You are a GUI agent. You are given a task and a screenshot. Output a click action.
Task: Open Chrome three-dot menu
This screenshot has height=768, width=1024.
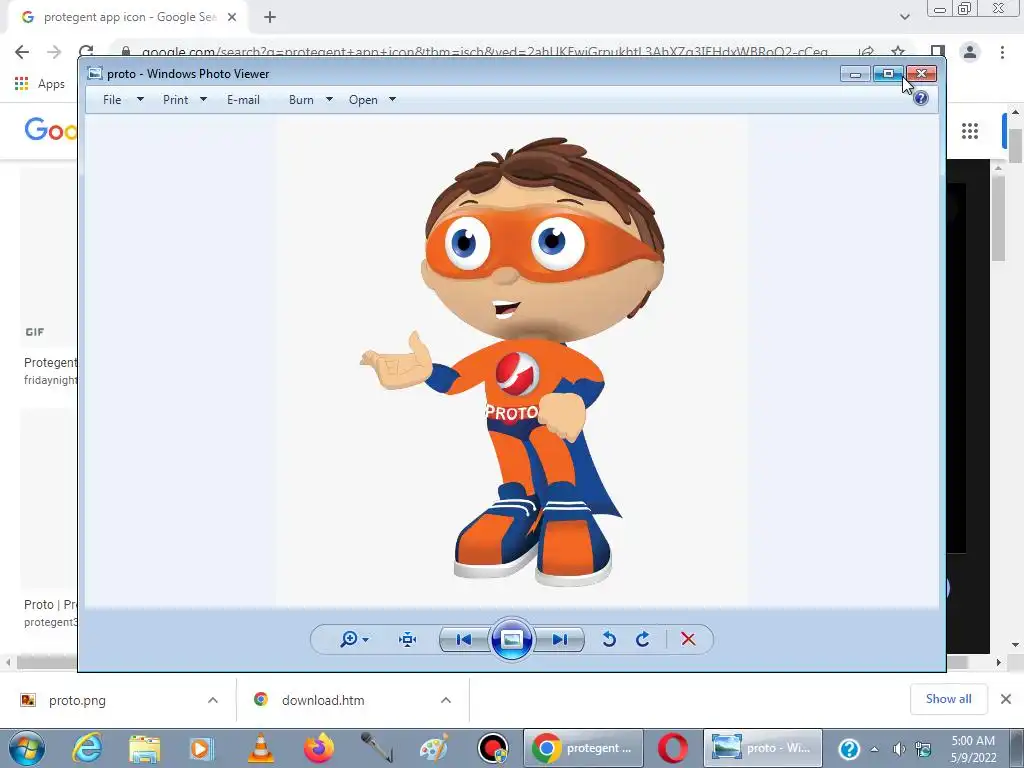(x=1002, y=52)
